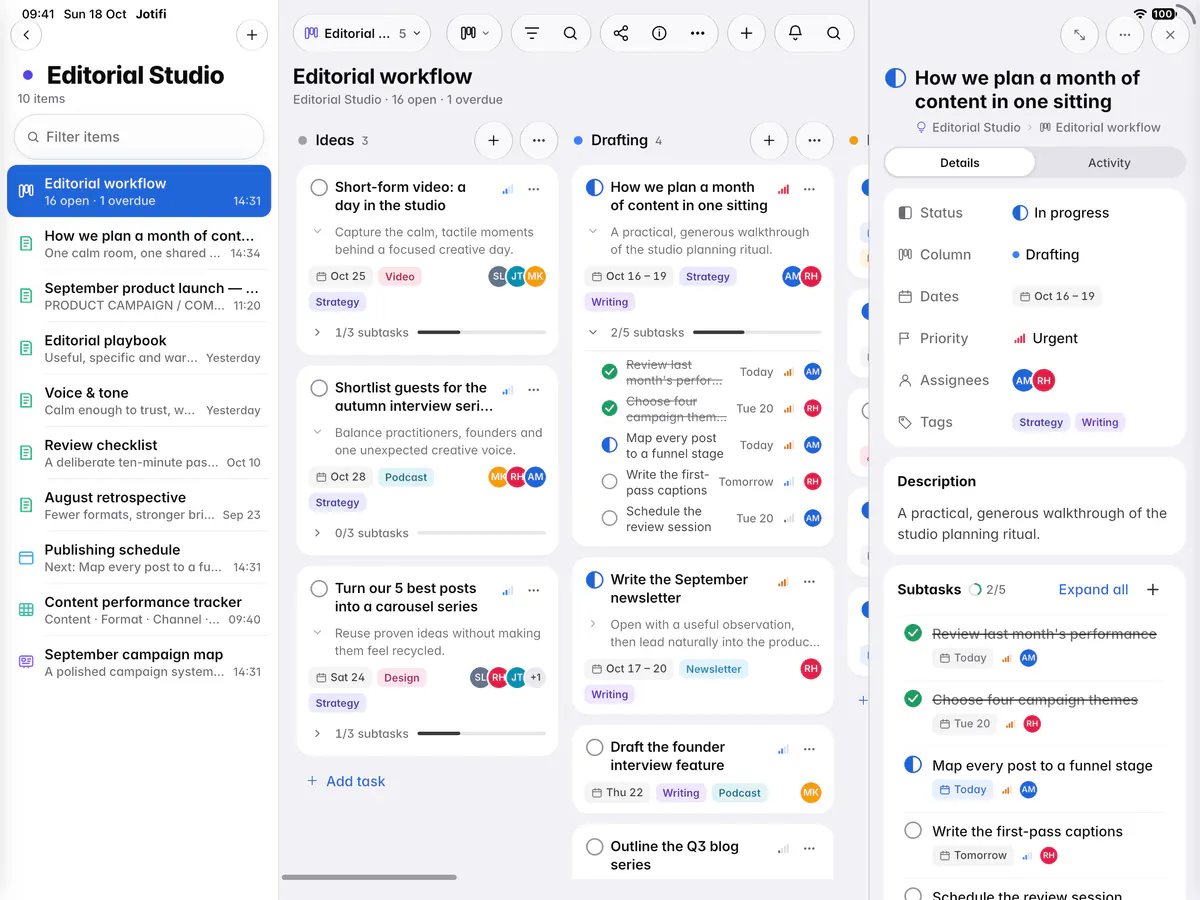Mark Shortlist guests task as complete

point(319,388)
